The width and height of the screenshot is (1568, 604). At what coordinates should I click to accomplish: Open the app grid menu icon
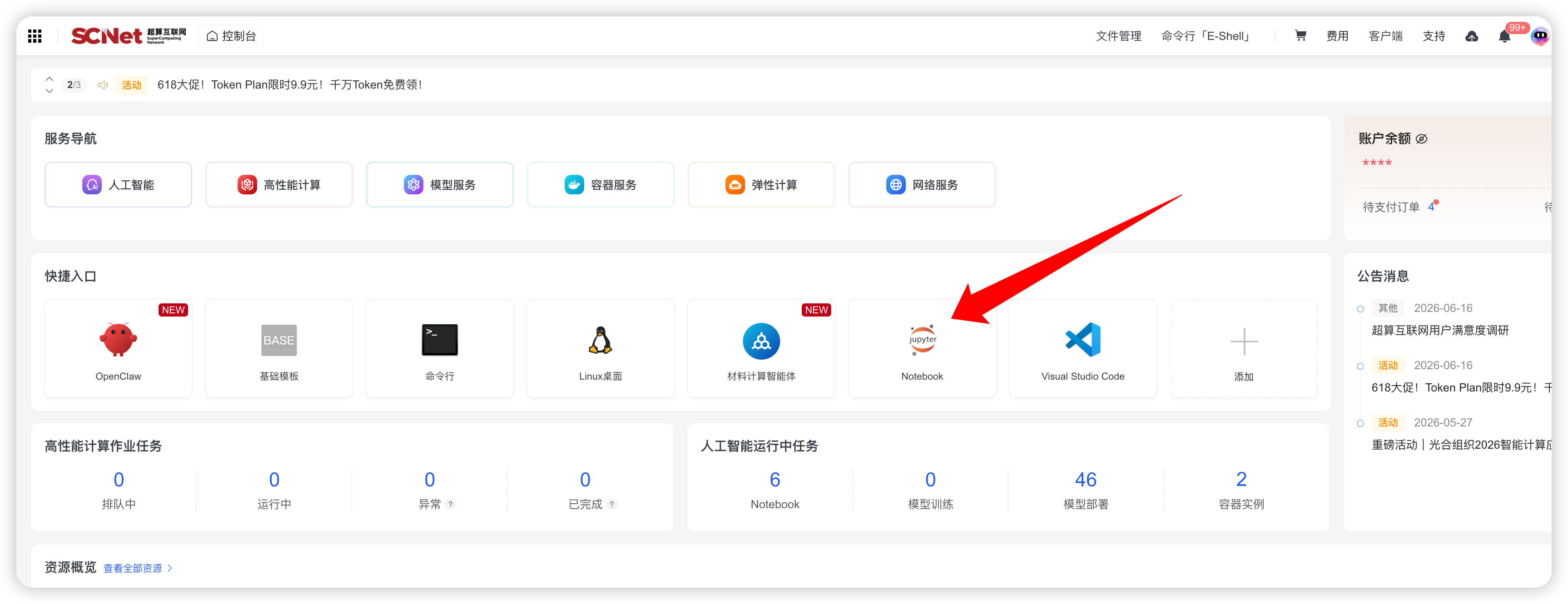(x=35, y=36)
